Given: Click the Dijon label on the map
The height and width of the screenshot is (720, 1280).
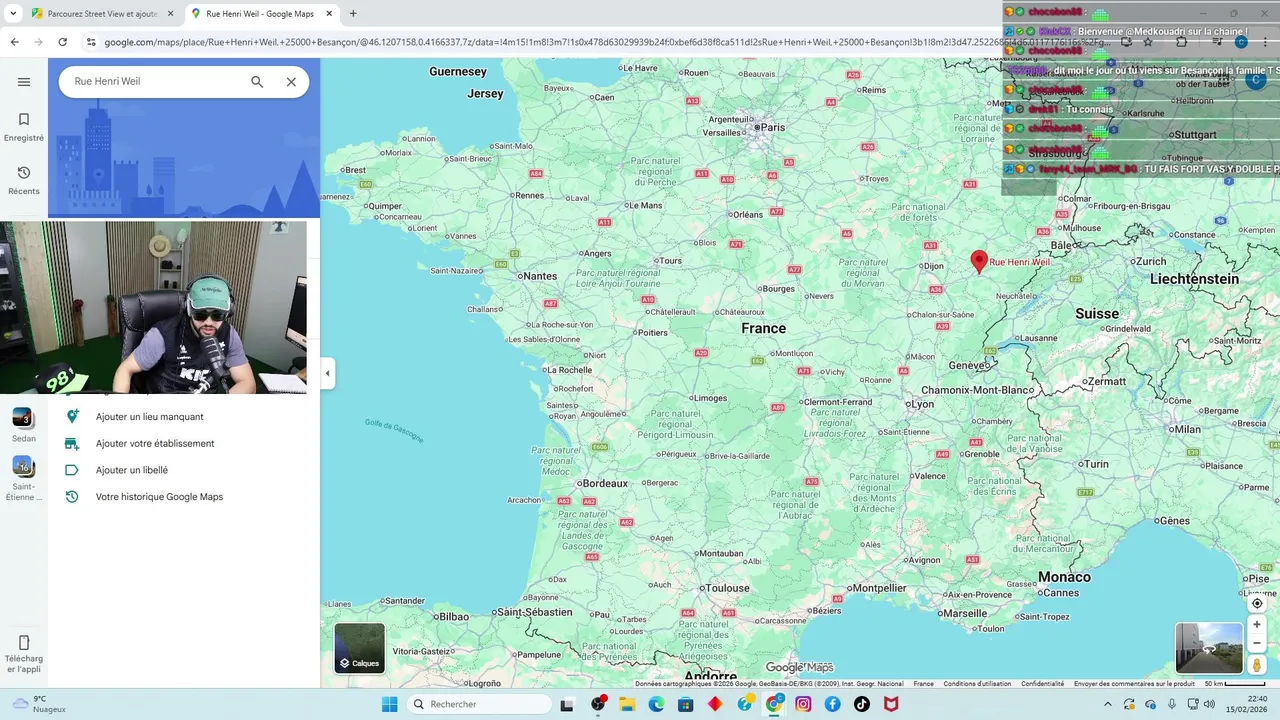Looking at the screenshot, I should pyautogui.click(x=933, y=266).
